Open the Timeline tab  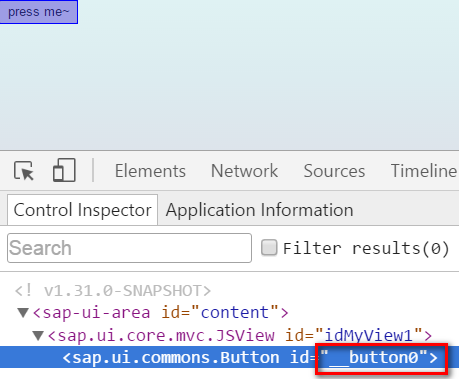tap(424, 171)
